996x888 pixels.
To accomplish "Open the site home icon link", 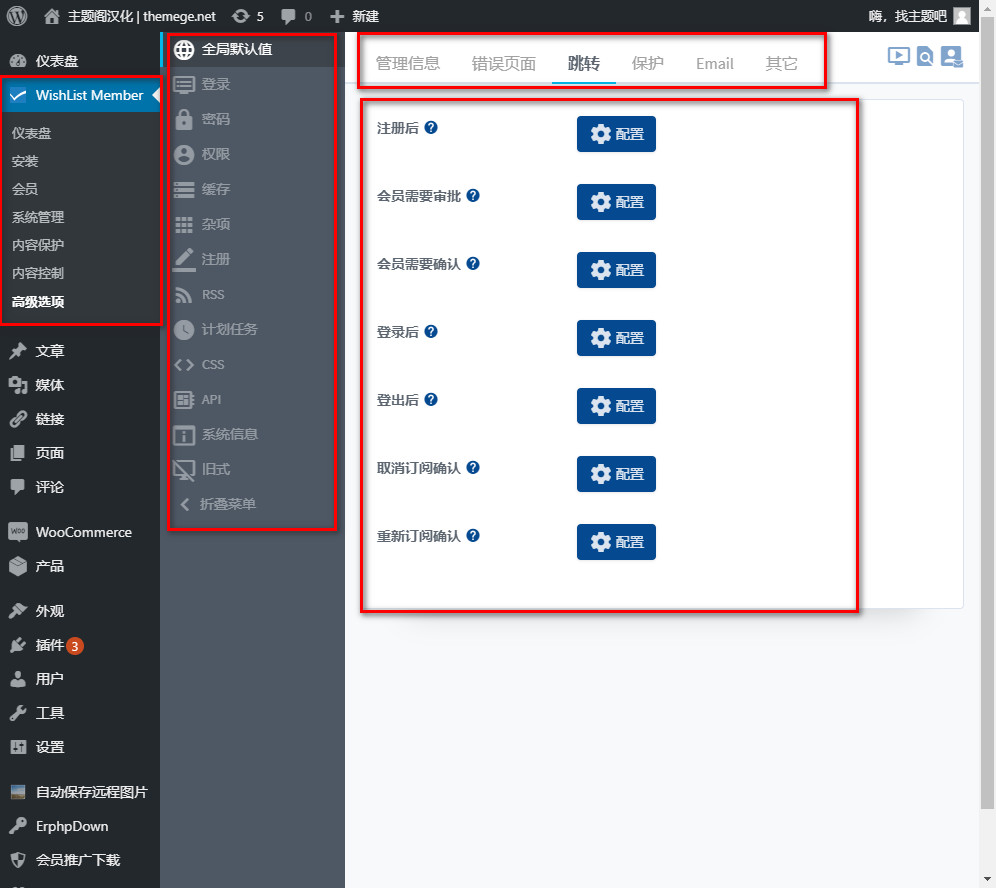I will pos(52,16).
